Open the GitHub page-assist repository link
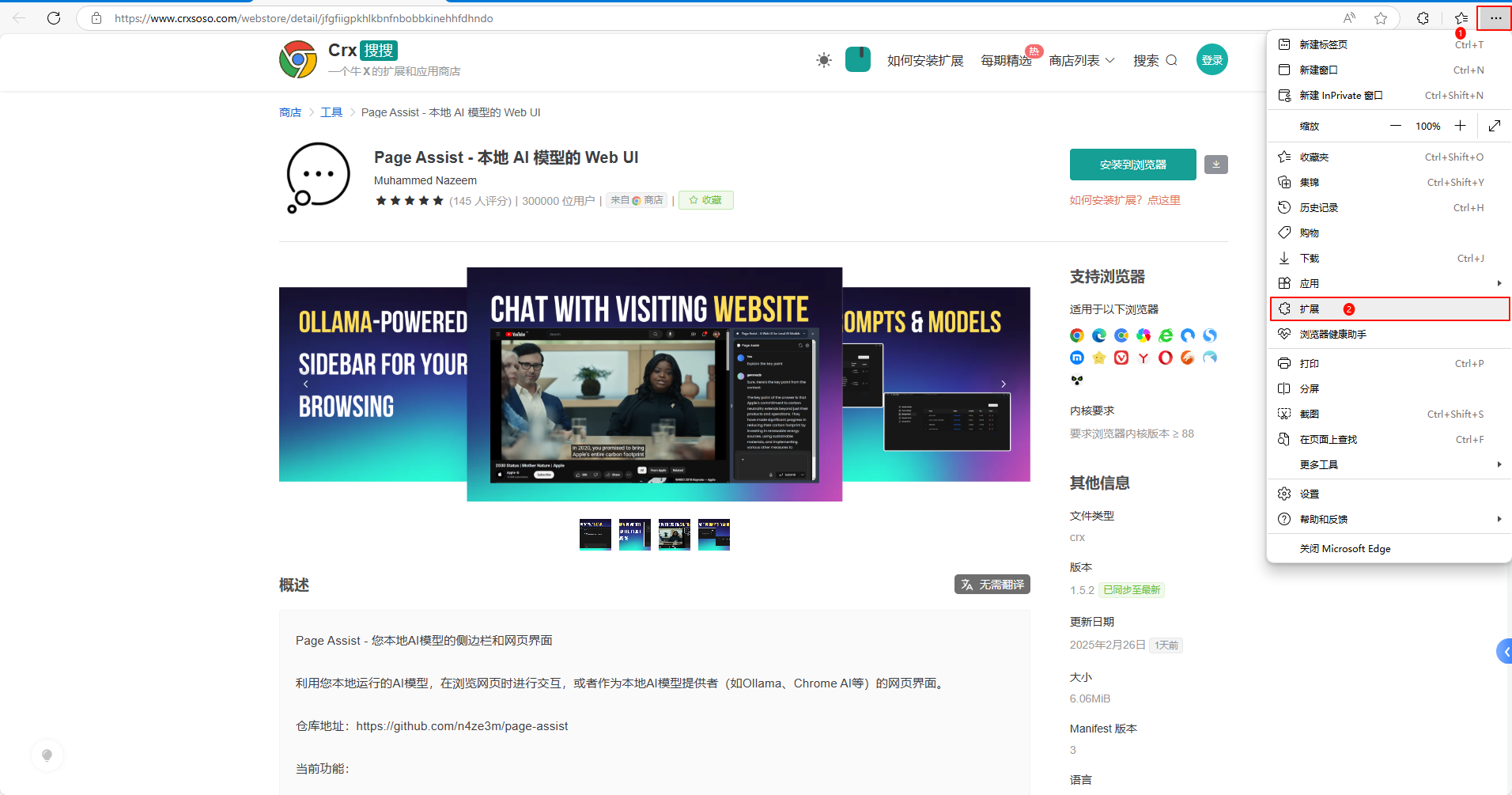Viewport: 1512px width, 795px height. [x=462, y=726]
